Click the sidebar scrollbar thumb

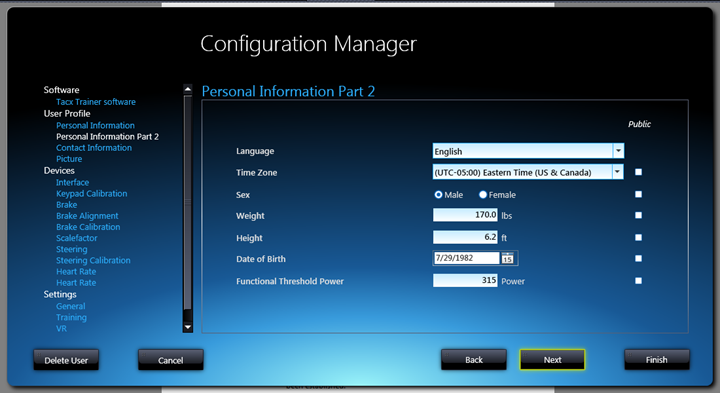187,202
